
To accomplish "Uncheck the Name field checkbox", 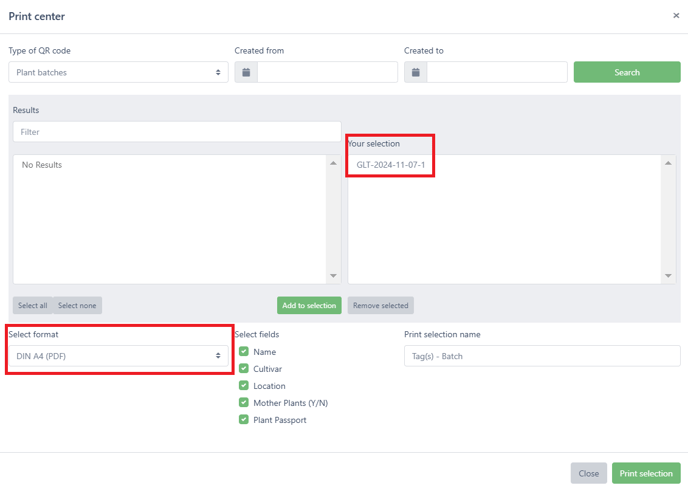I will (244, 351).
